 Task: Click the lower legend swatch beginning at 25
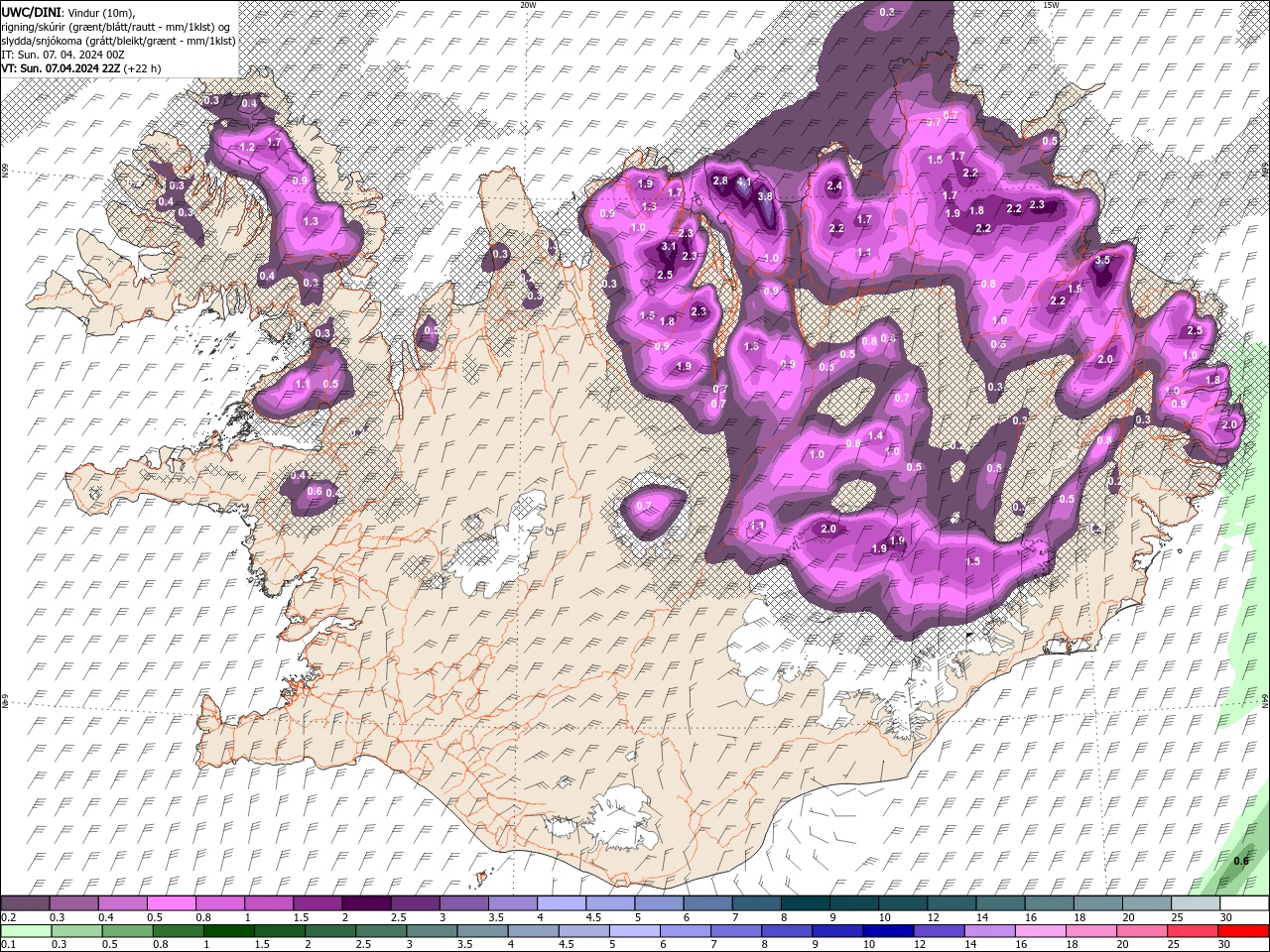(x=1192, y=931)
